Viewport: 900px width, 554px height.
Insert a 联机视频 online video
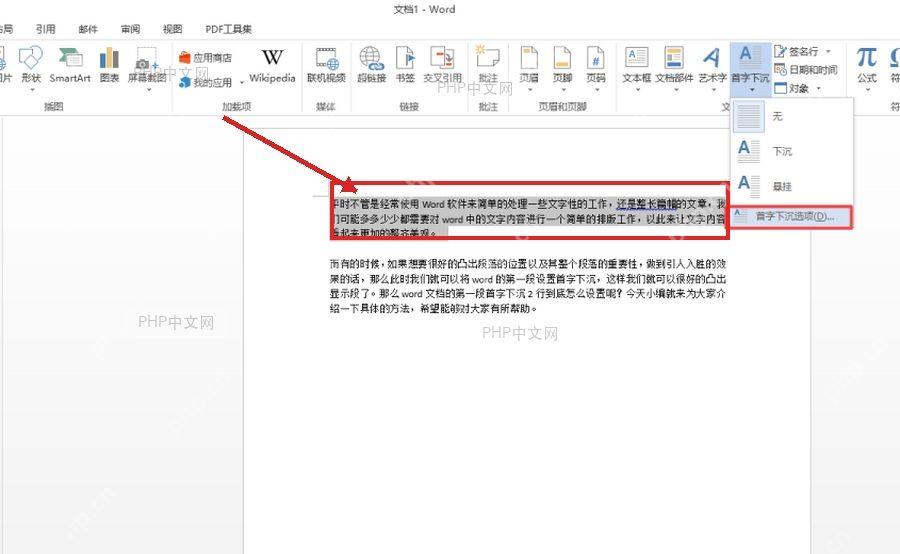tap(326, 64)
